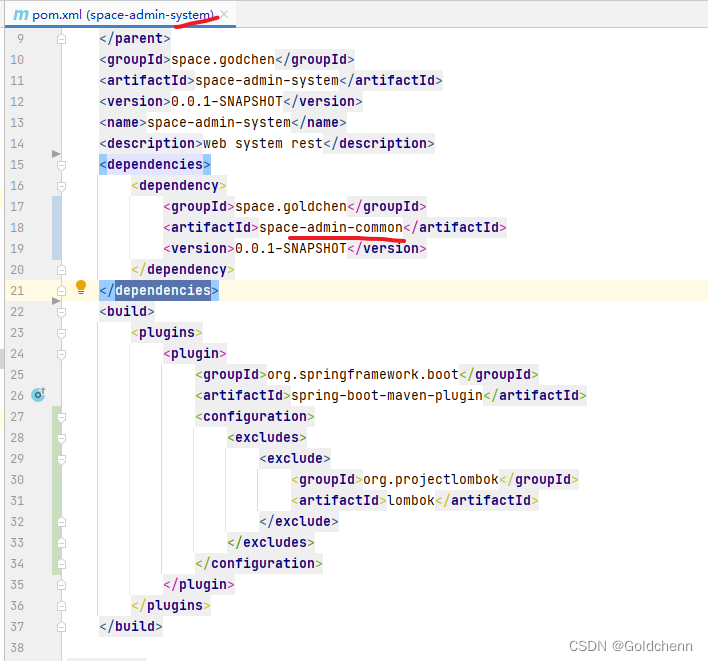This screenshot has height=661, width=708.
Task: Click fold end marker of closing parent tag
Action: coord(62,39)
